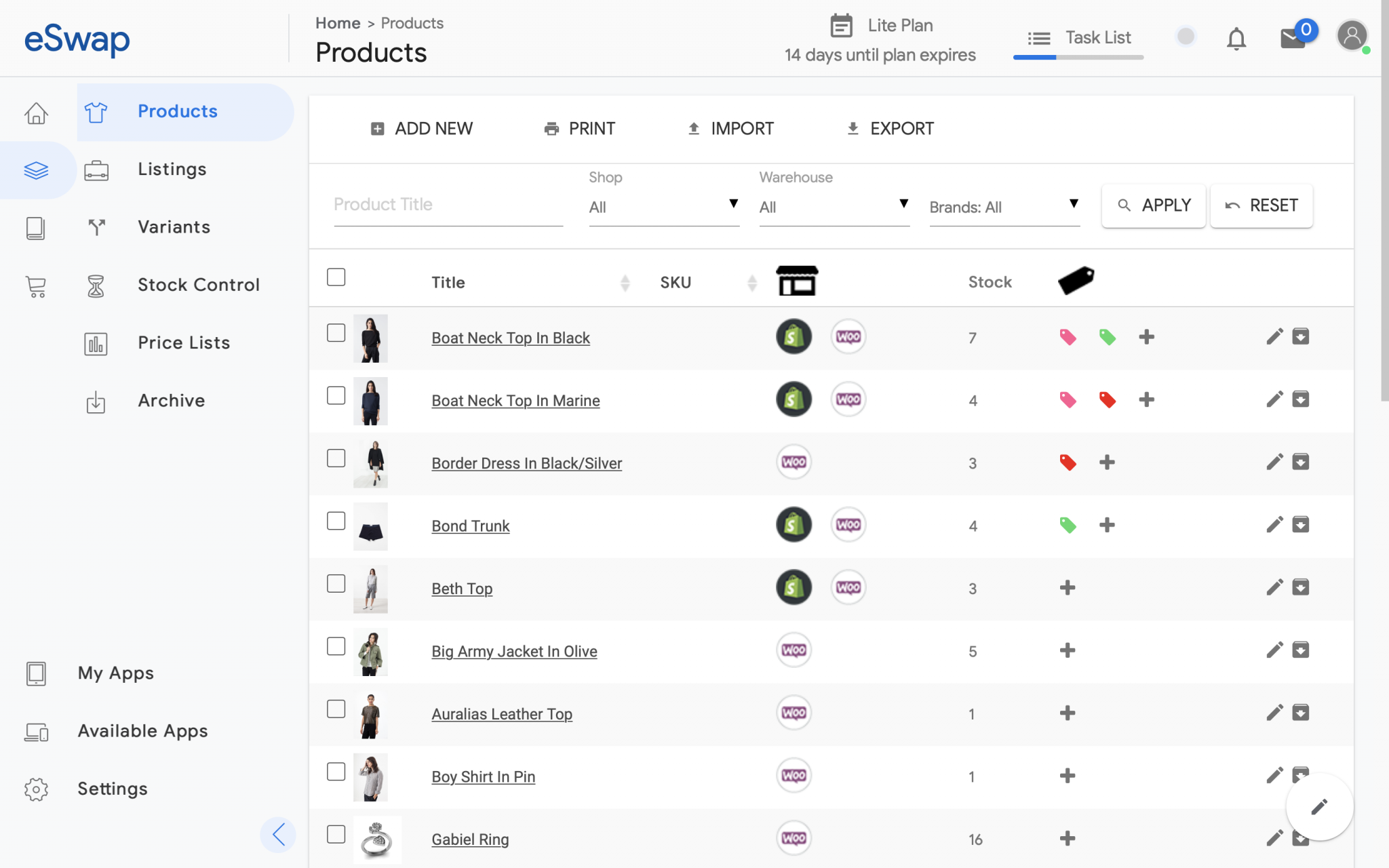Open the Brands: All dropdown
1389x868 pixels.
click(x=1004, y=207)
